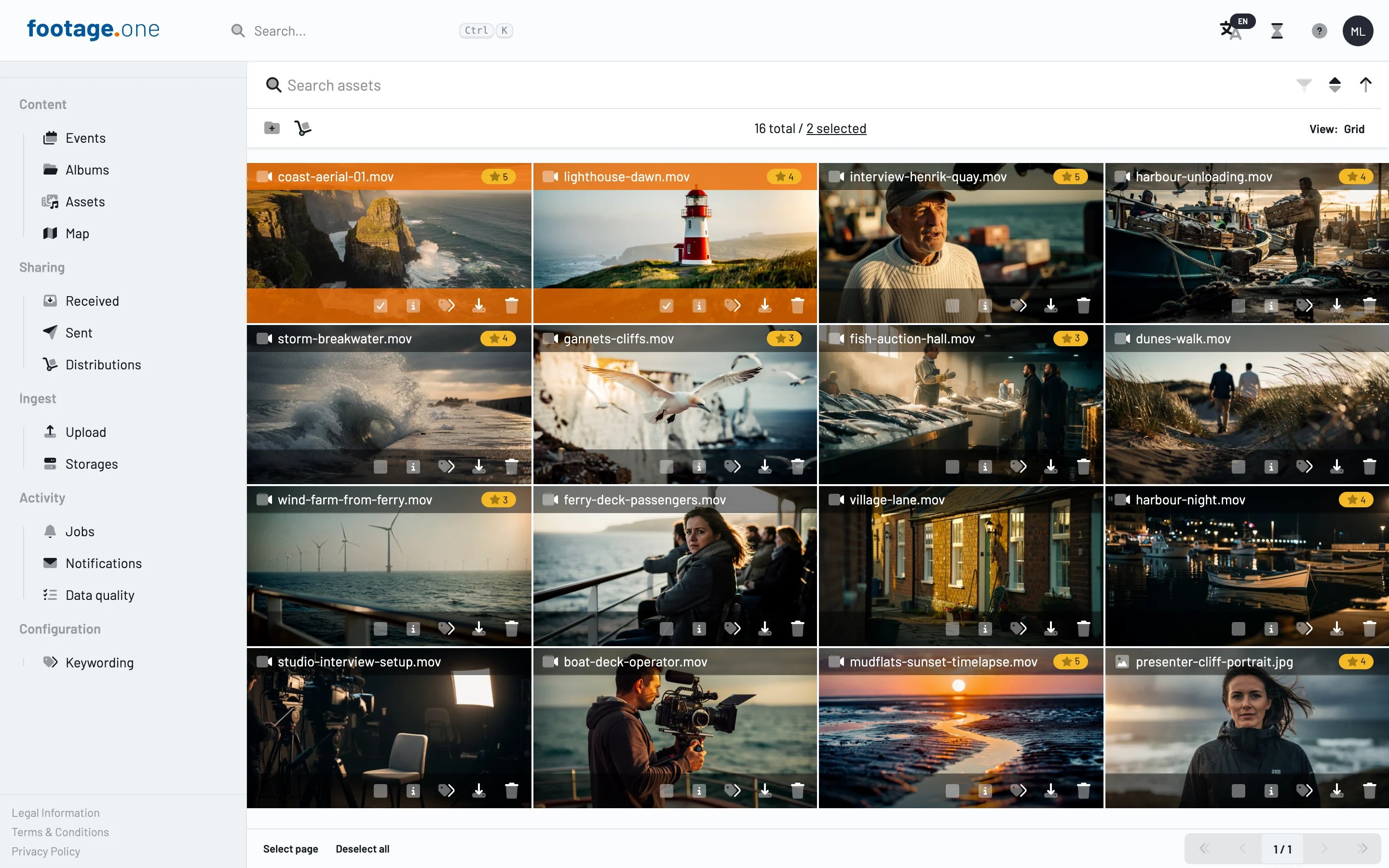The image size is (1389, 868).
Task: Download the storm-breakwater.mov asset
Action: click(479, 467)
